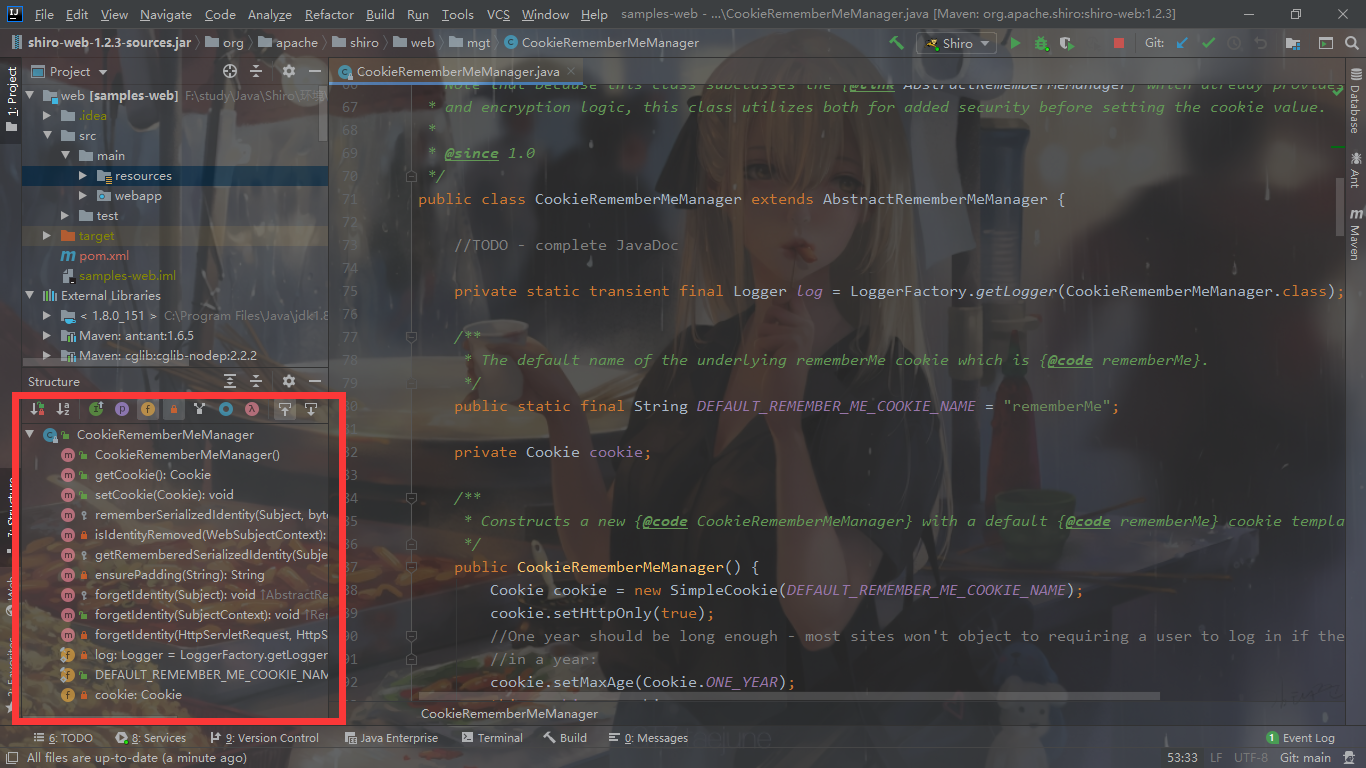Click the Sort Alphabetically icon in Structure

click(x=63, y=409)
